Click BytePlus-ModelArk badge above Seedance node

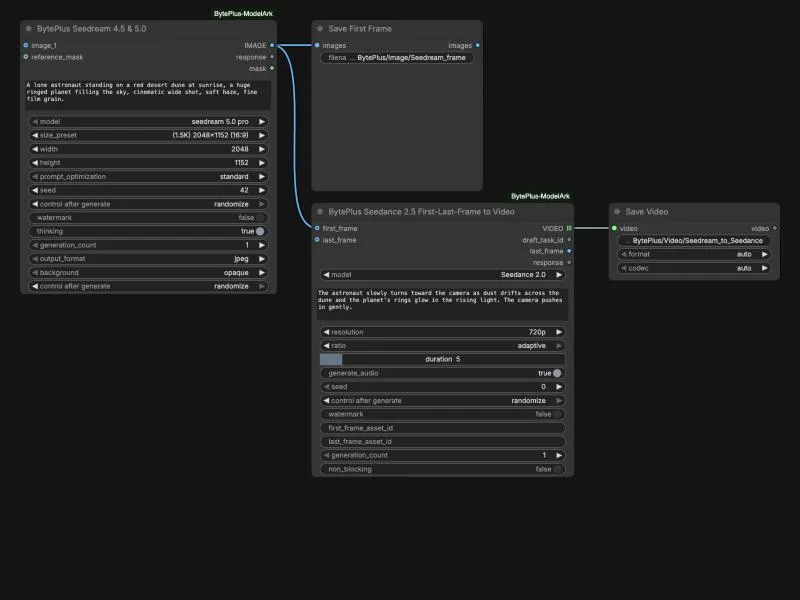pos(540,196)
